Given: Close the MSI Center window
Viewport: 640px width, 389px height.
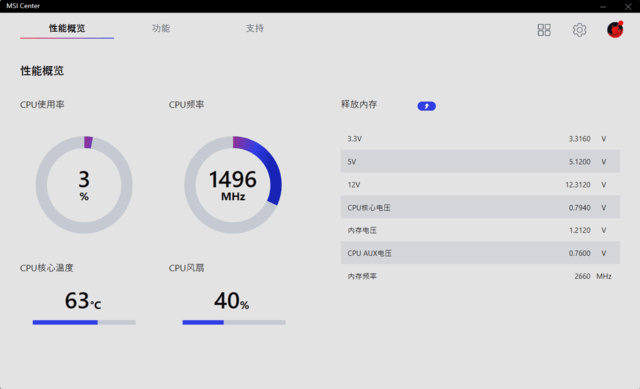Looking at the screenshot, I should pos(628,7).
